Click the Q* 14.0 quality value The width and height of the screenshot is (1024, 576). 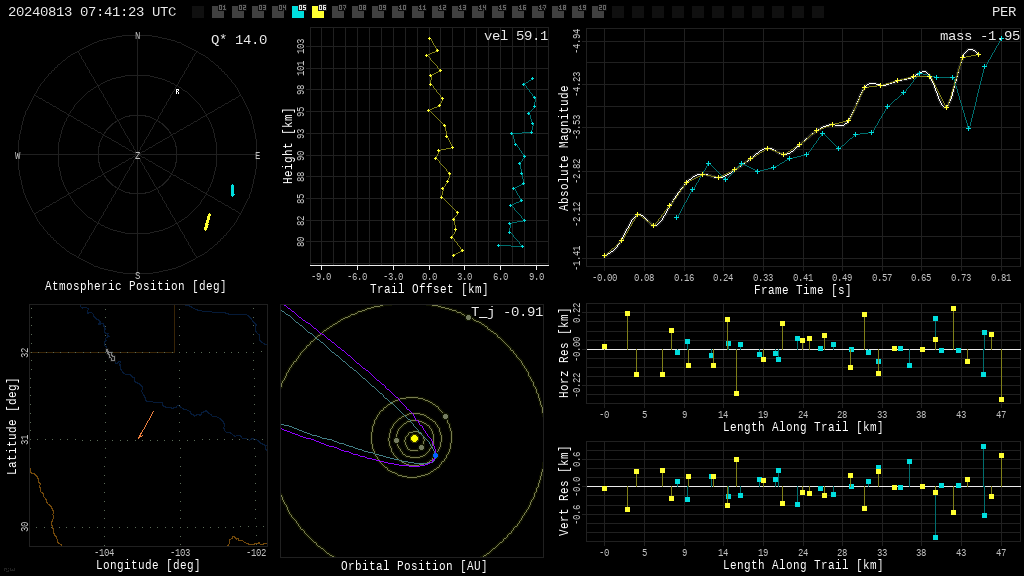point(239,40)
